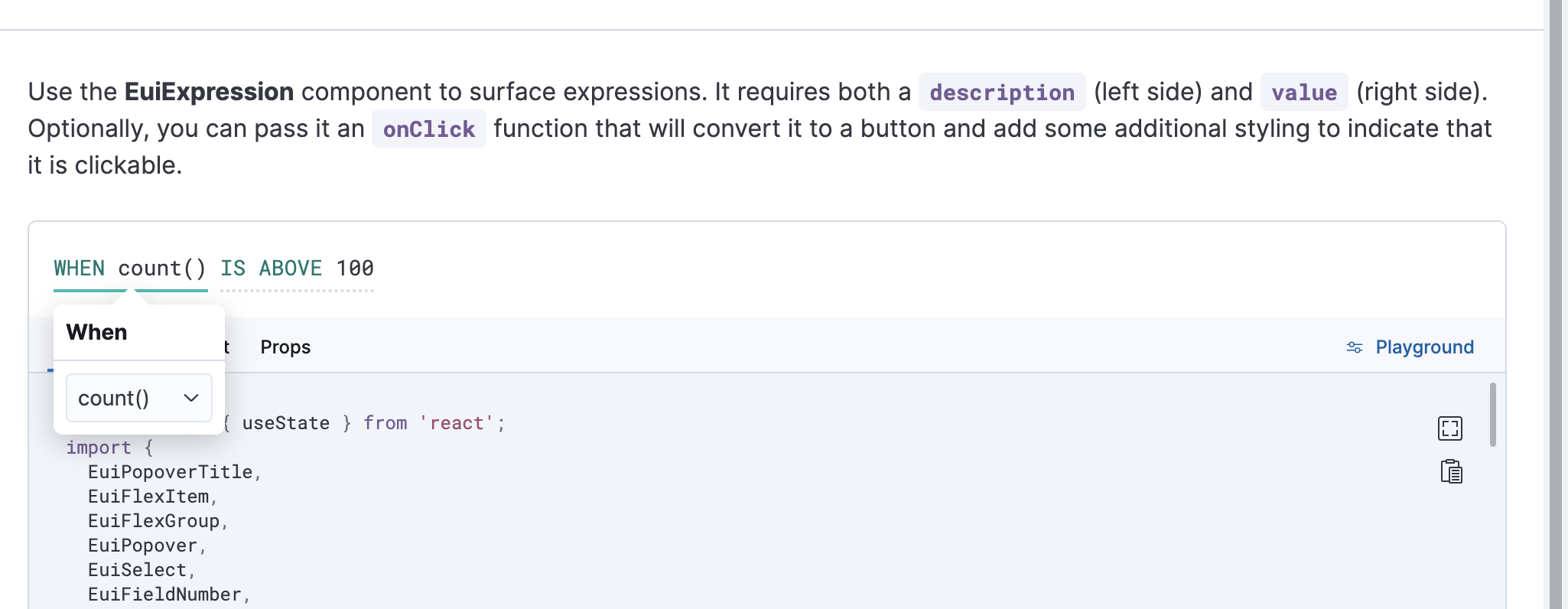
Task: Expand the chevron on the When popover select
Action: pos(189,398)
